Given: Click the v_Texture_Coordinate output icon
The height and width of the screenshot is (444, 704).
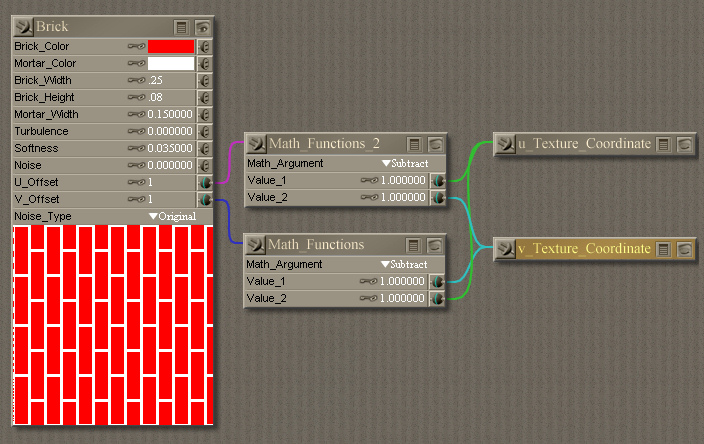Looking at the screenshot, I should click(x=505, y=249).
